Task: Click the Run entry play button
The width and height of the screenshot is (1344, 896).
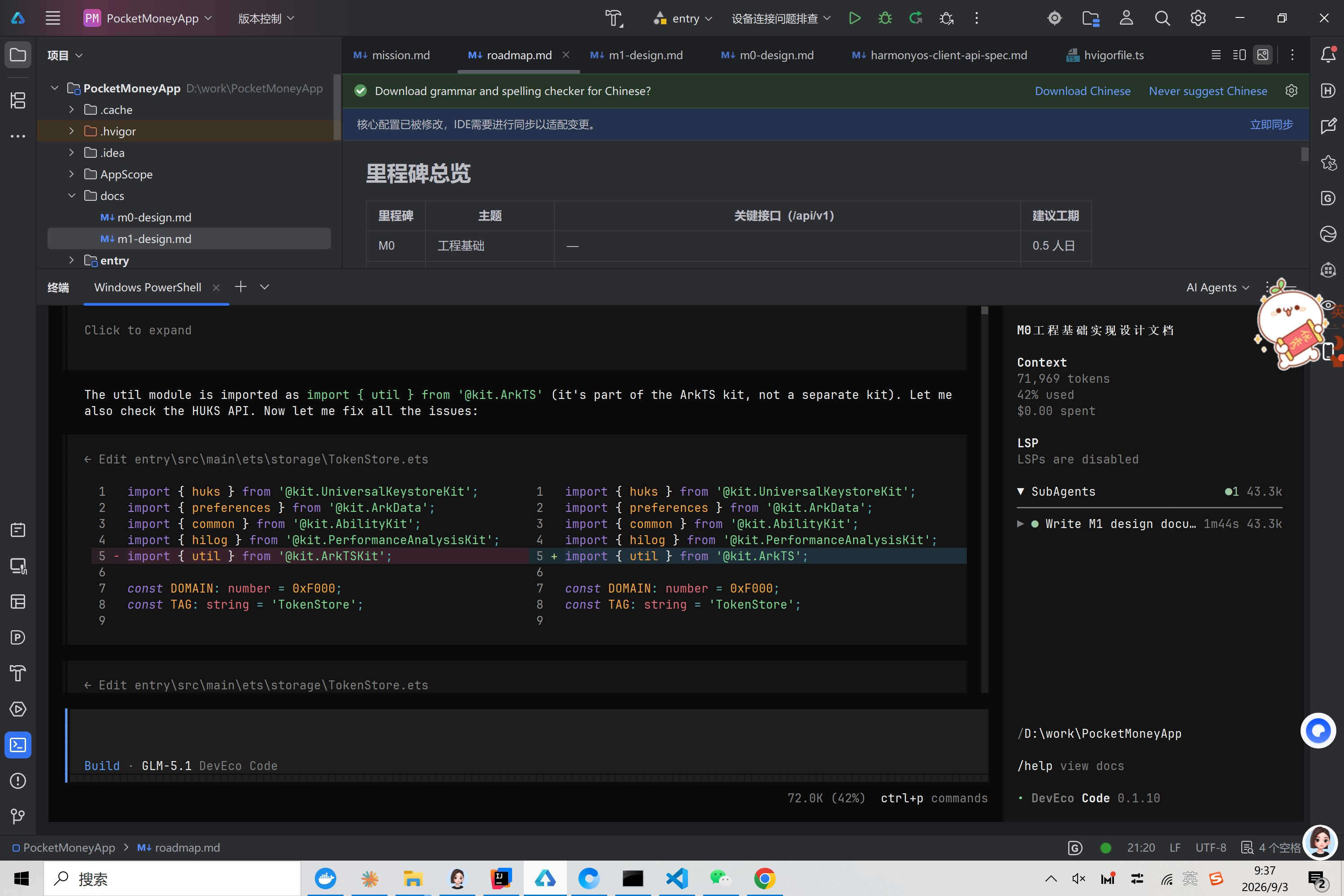Action: 855,18
